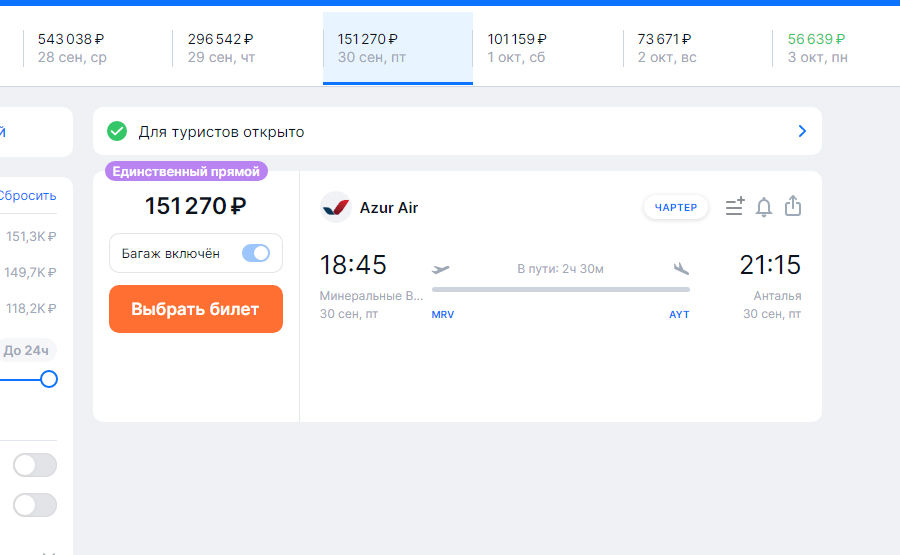Click the add-to-favorites list icon
Image resolution: width=900 pixels, height=555 pixels.
[x=735, y=207]
